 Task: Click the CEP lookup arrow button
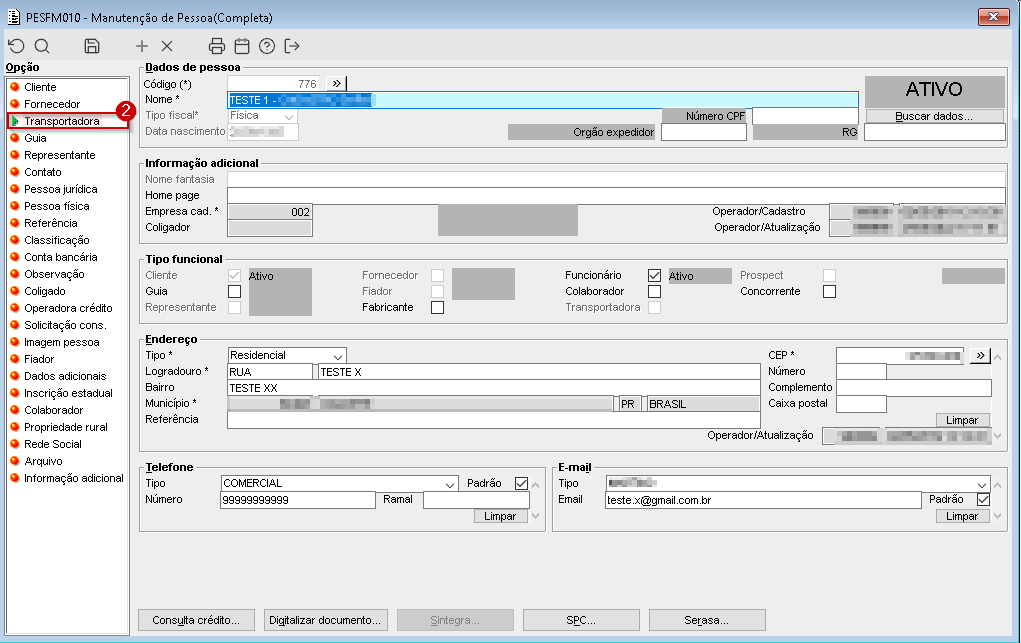tap(980, 355)
